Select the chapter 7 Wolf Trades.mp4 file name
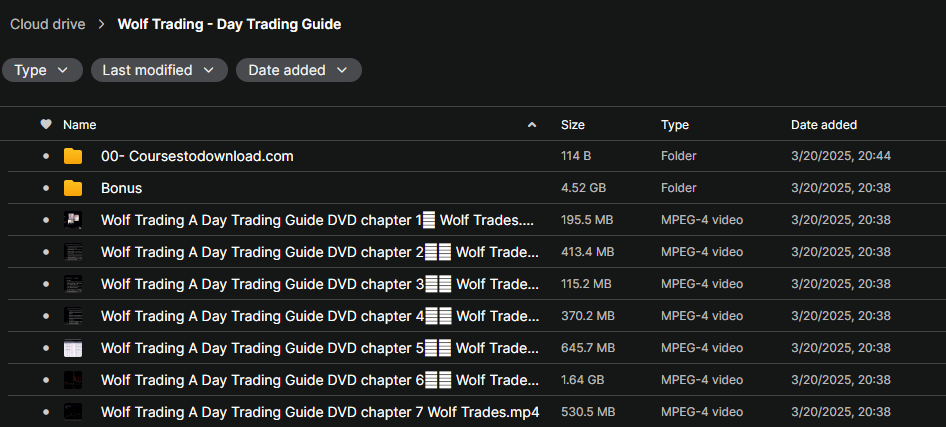 click(x=320, y=412)
